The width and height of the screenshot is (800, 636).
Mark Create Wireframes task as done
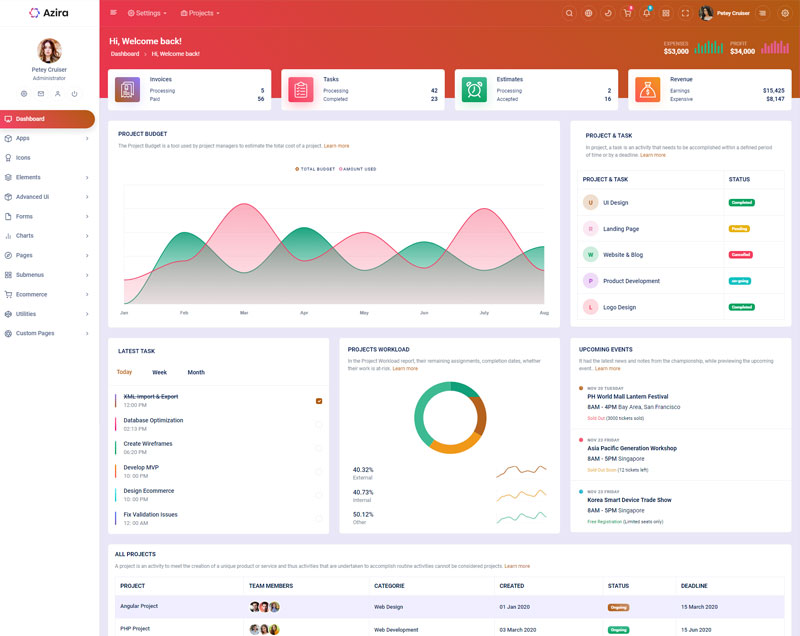click(319, 448)
